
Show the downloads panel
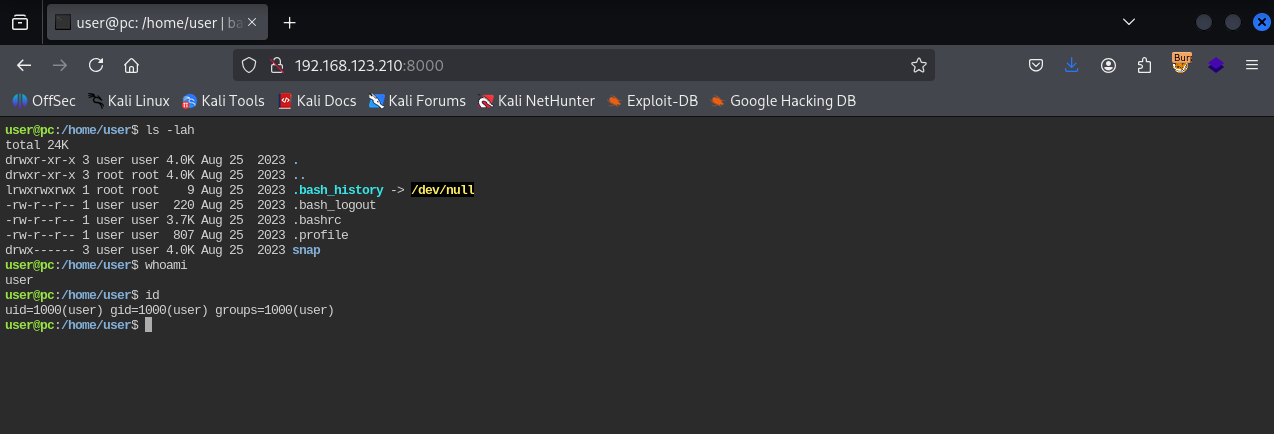point(1072,65)
